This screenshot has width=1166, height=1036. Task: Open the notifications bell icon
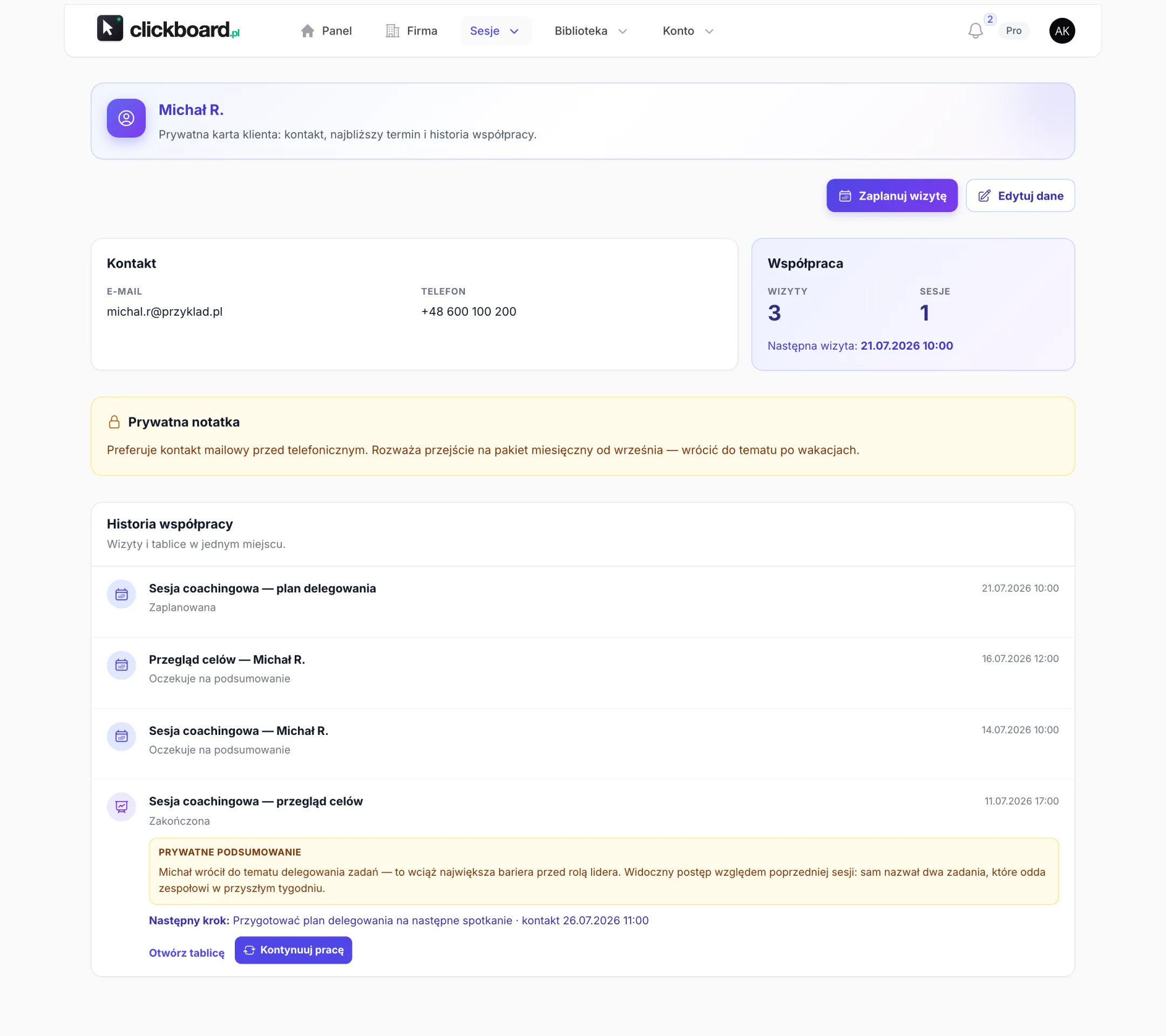(975, 31)
